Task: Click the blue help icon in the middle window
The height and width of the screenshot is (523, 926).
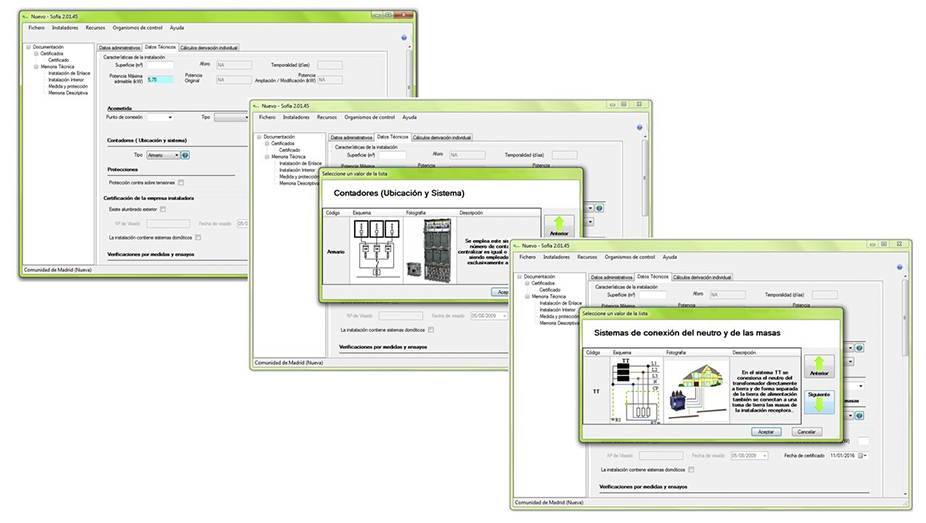Action: click(x=640, y=128)
